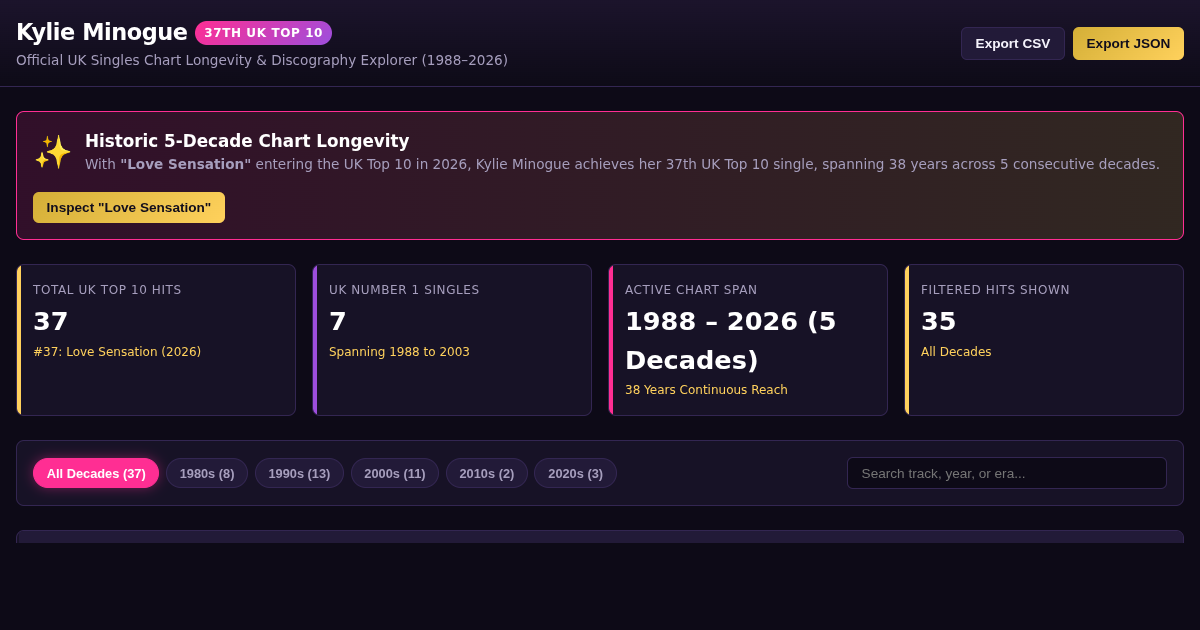Click the Official UK Singles Chart subtitle
Viewport: 1200px width, 630px height.
coord(262,60)
